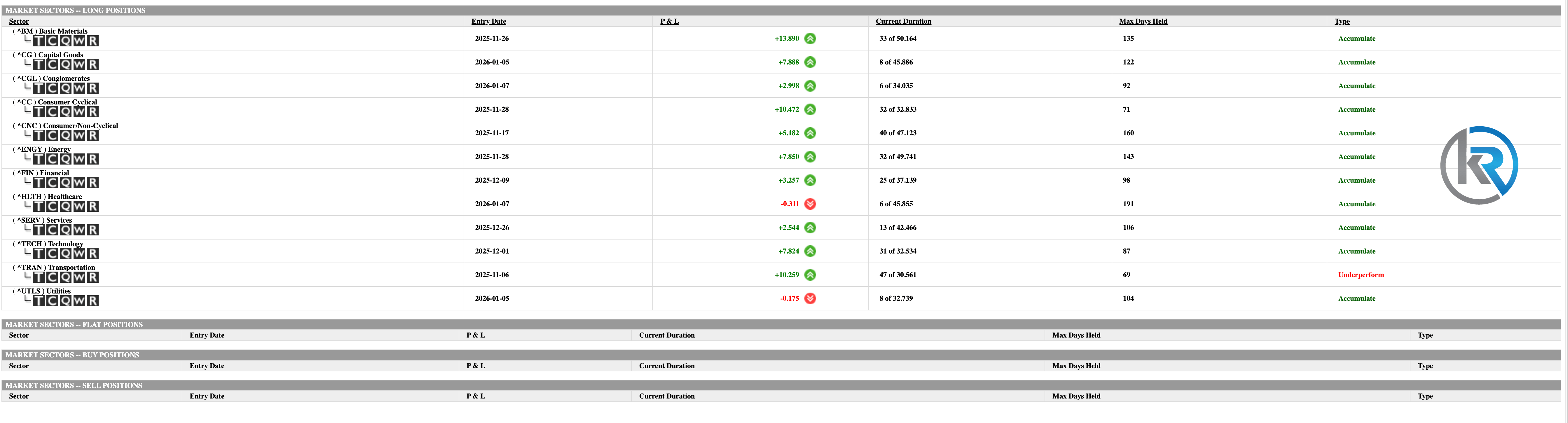The image size is (1568, 423).
Task: Click the MARKET SECTORS -- BUY POSITIONS heading
Action: (x=72, y=355)
